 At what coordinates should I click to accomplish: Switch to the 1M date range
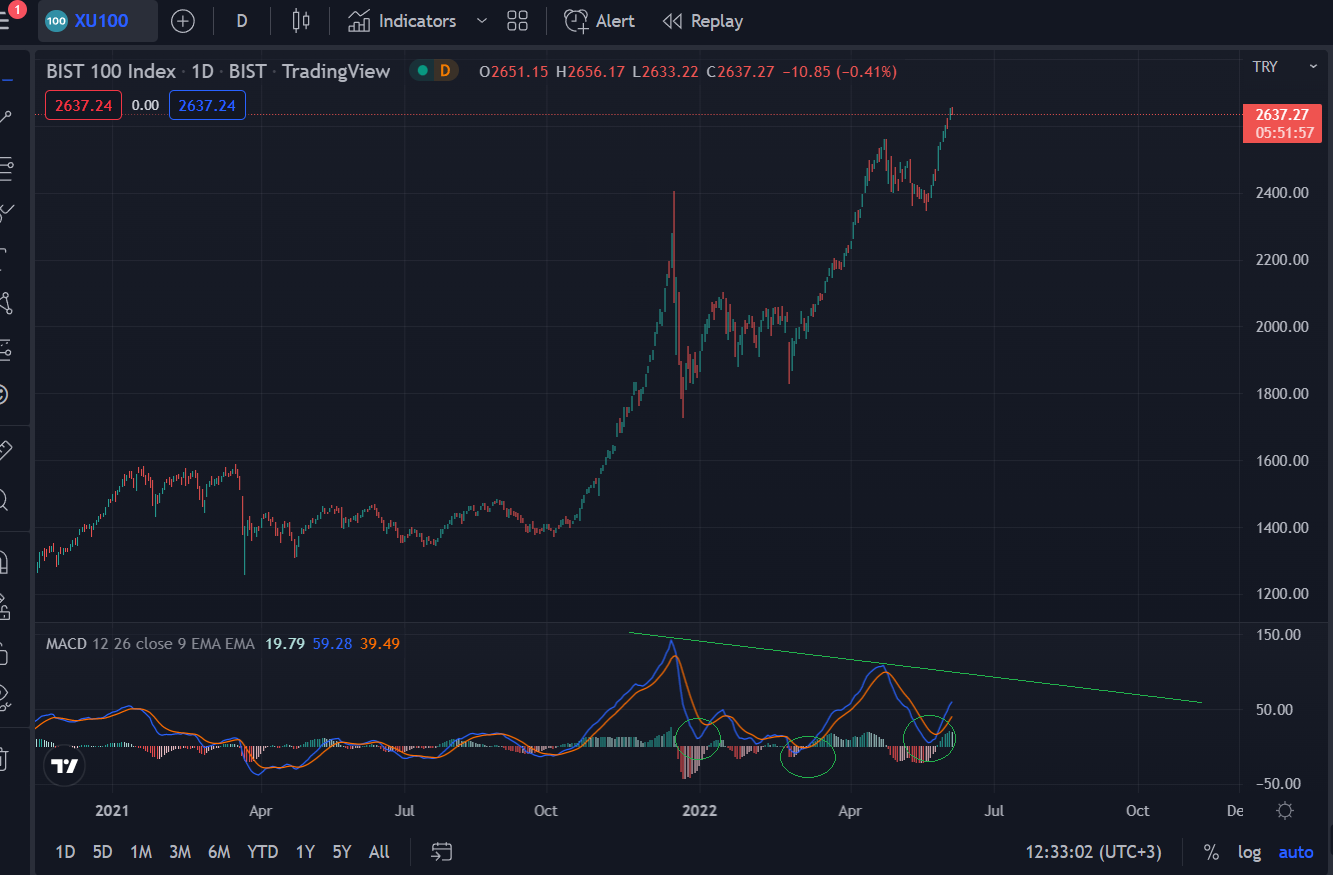(x=141, y=852)
